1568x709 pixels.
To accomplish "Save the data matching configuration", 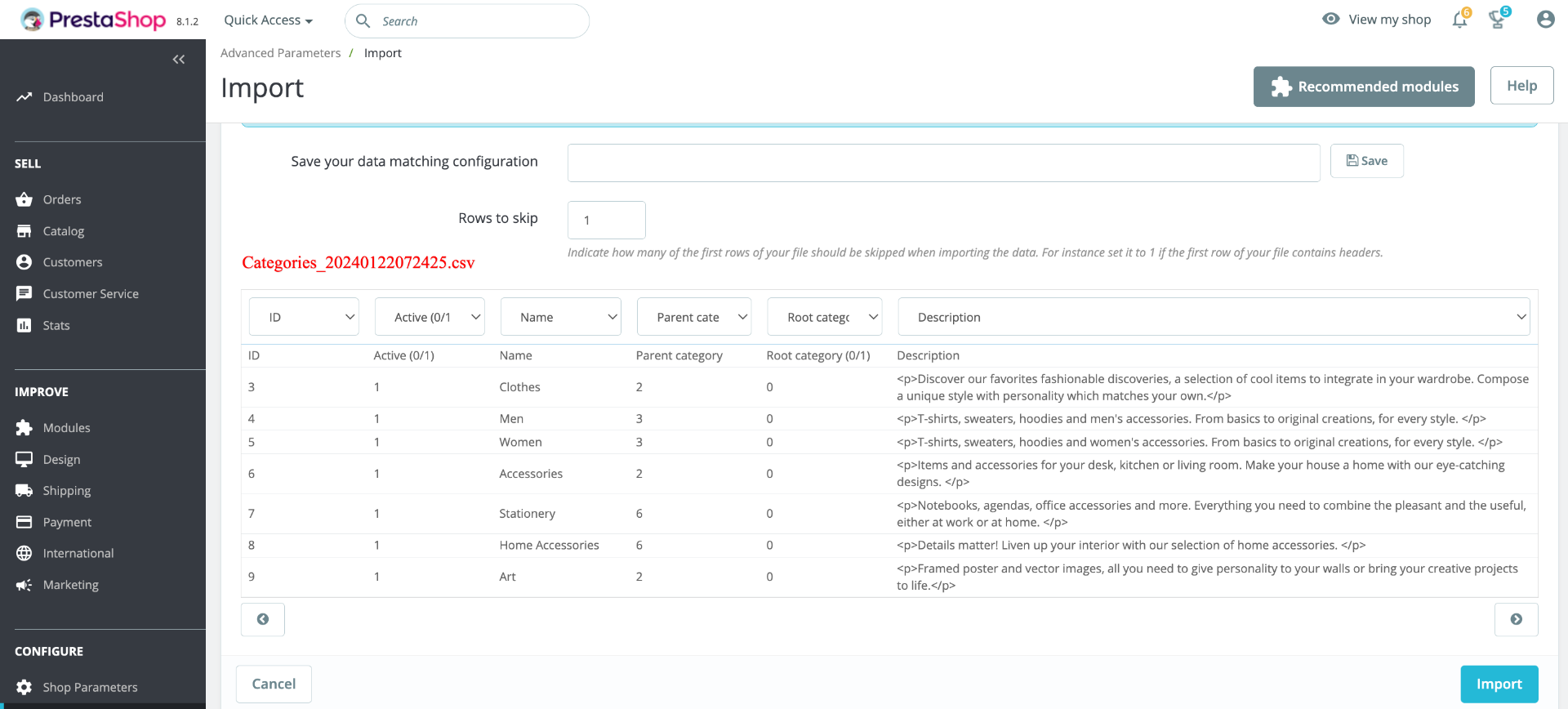I will click(x=1366, y=161).
